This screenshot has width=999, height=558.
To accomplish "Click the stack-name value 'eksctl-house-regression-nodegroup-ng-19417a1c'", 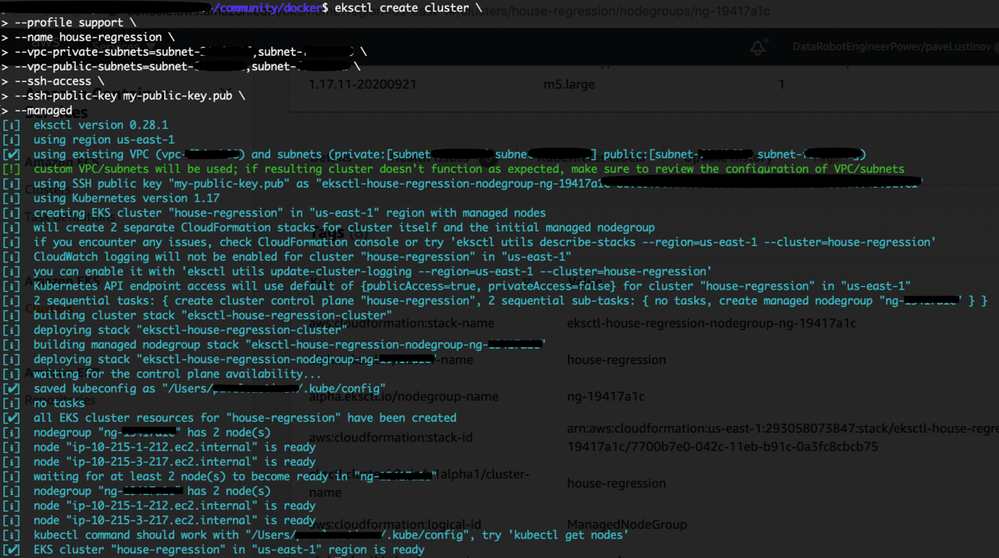I will point(711,323).
